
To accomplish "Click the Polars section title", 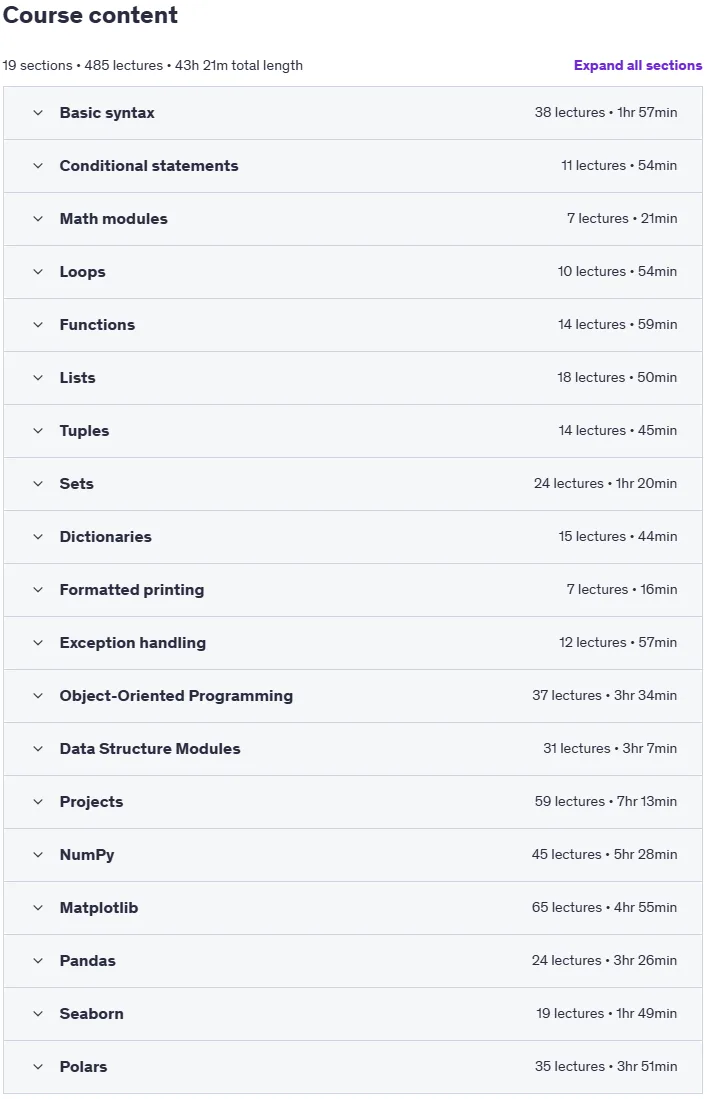I will 83,1067.
